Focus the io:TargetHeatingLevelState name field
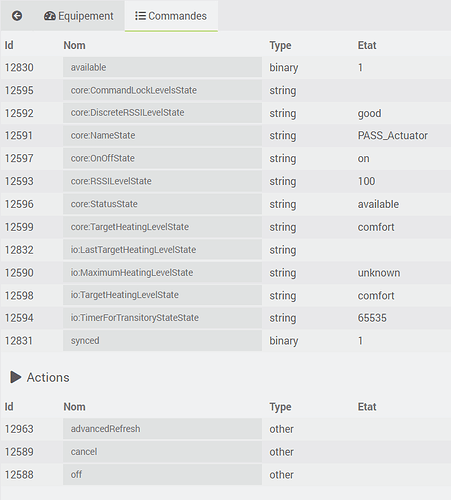The image size is (451, 500). coord(162,295)
